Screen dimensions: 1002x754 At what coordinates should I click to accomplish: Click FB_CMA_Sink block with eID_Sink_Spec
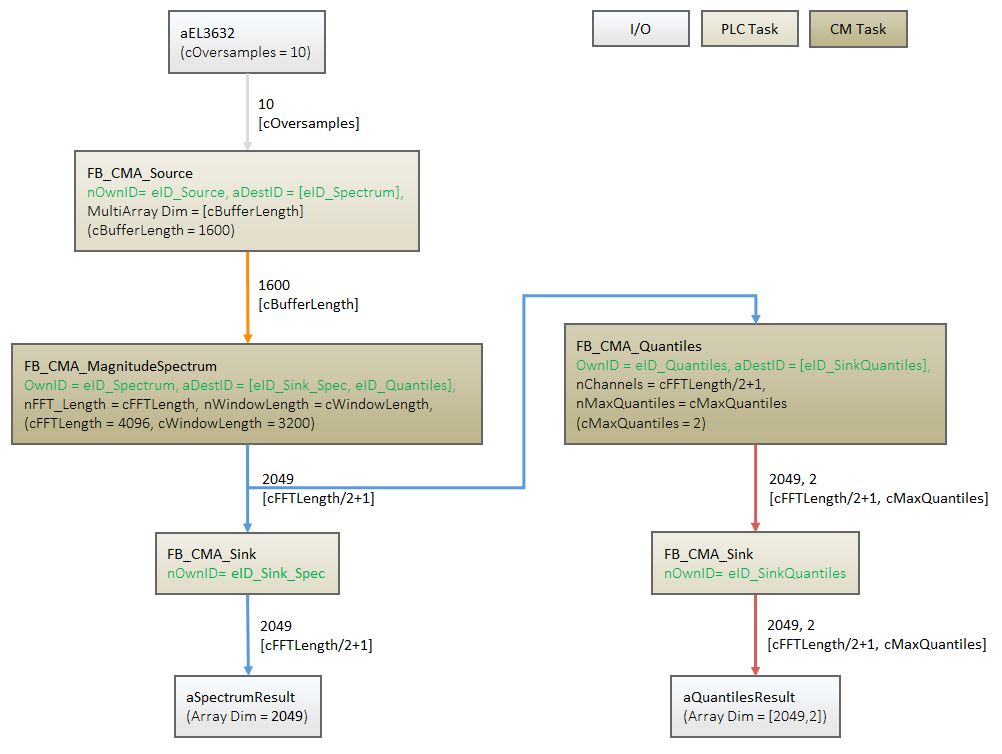coord(247,564)
